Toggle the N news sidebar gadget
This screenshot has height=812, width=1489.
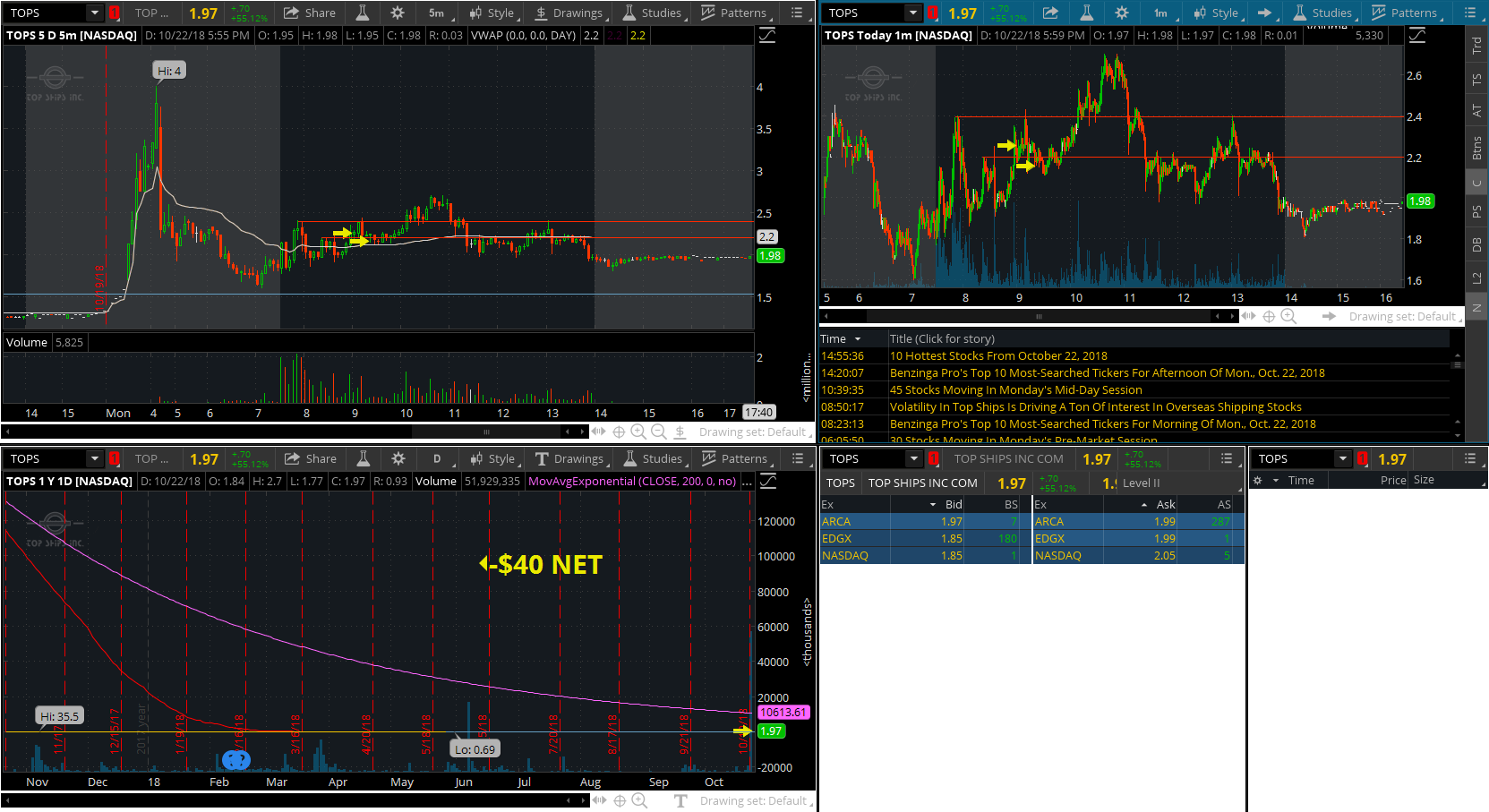click(x=1476, y=308)
